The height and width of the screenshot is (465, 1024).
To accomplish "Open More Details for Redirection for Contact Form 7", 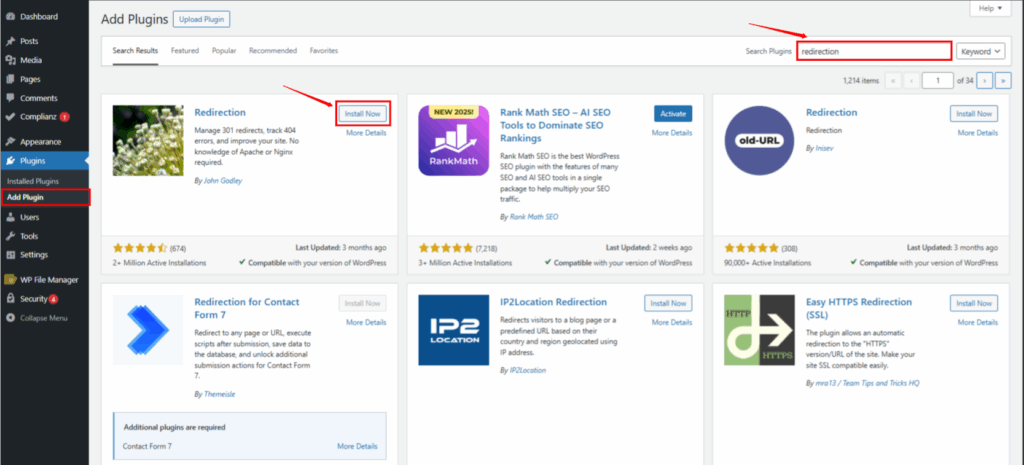I will coord(366,323).
